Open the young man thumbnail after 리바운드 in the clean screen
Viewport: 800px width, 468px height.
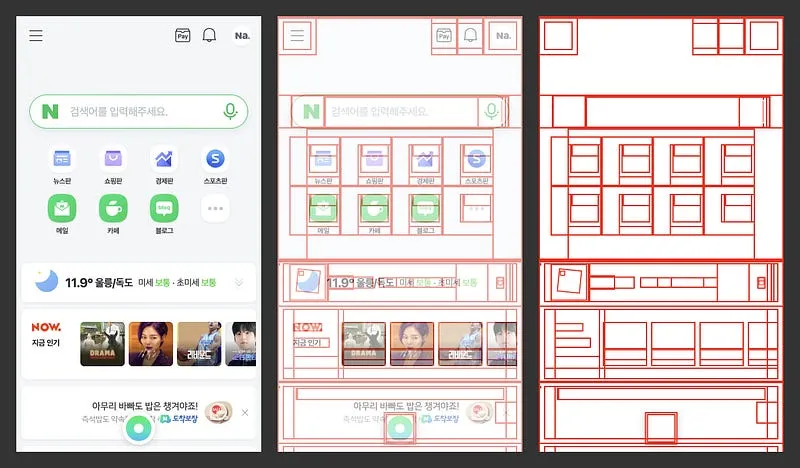coord(241,343)
